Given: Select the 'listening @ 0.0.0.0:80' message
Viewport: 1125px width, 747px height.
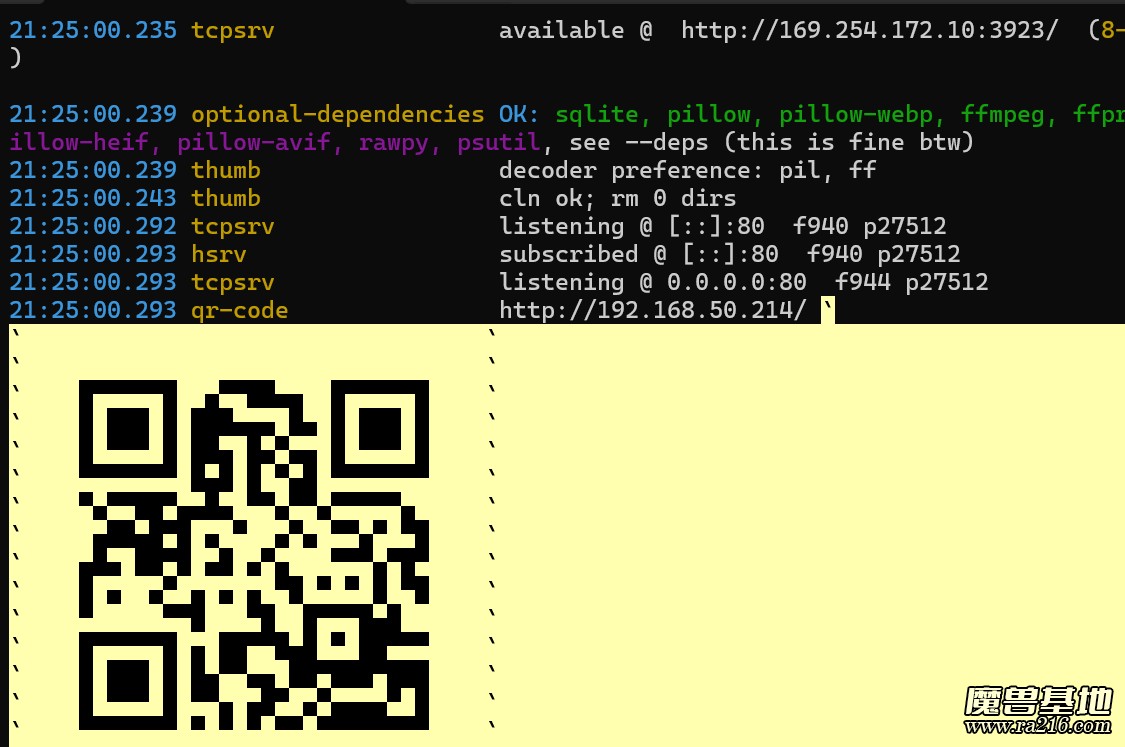Looking at the screenshot, I should [x=653, y=283].
